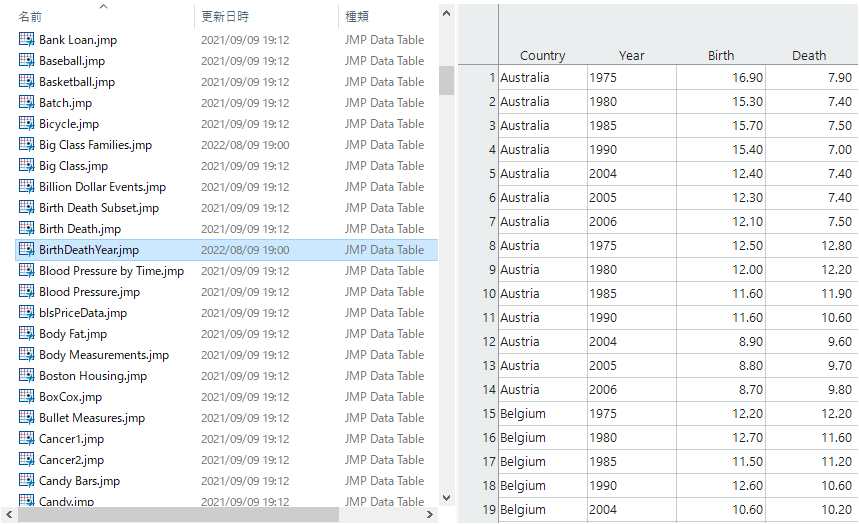Click JMP Data Table type for Baseball.jmp
Viewport: 859px width, 524px height.
(x=384, y=60)
